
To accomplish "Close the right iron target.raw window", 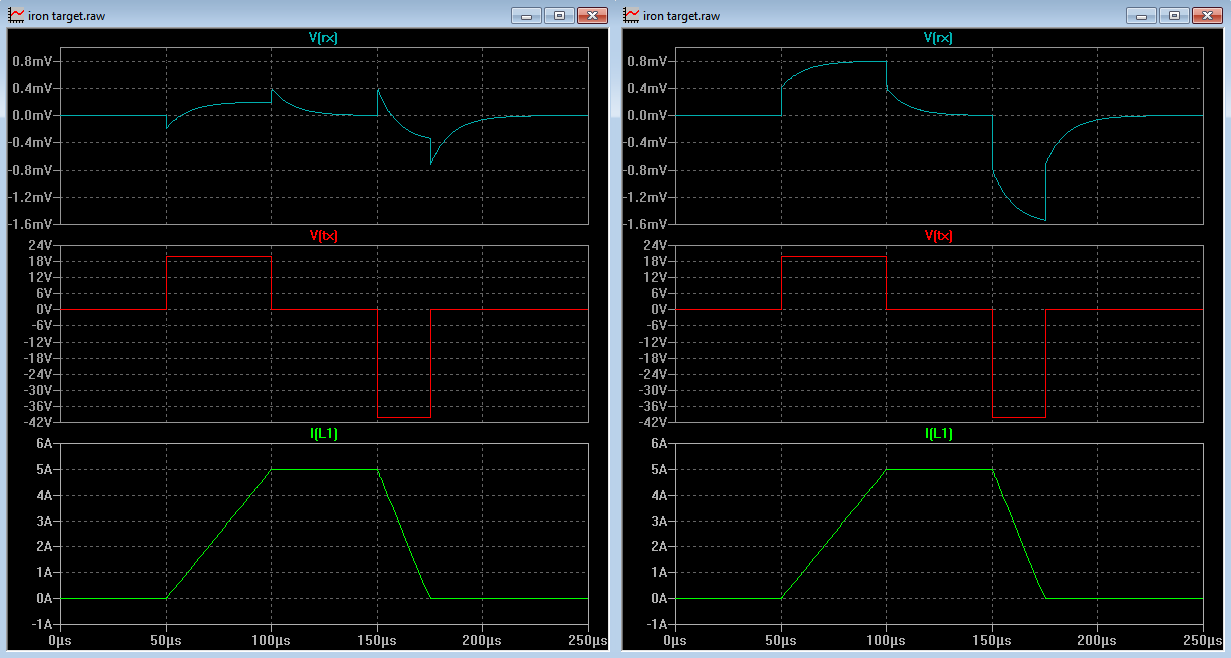I will pos(1207,15).
